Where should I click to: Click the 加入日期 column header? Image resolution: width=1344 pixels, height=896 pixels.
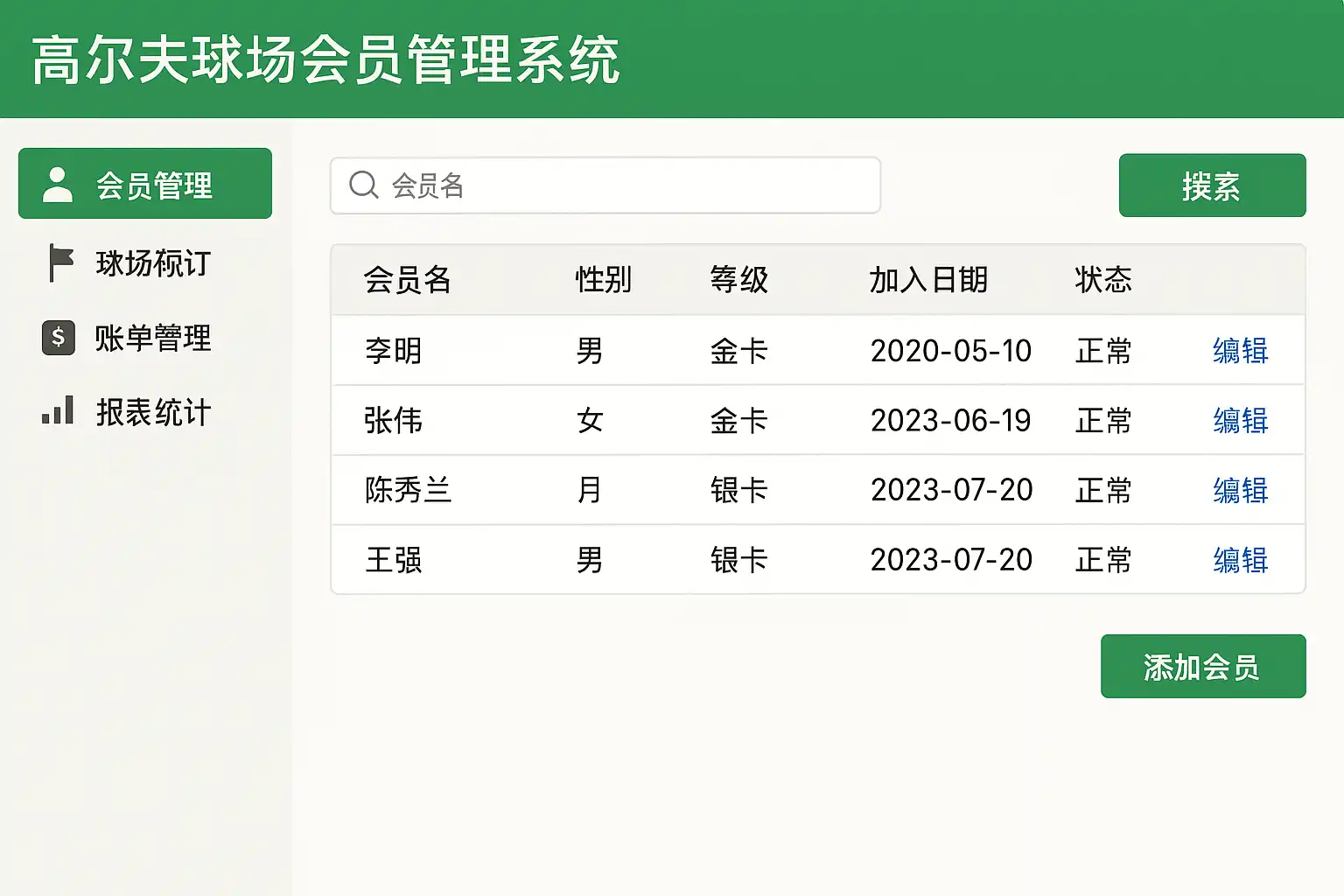(928, 280)
